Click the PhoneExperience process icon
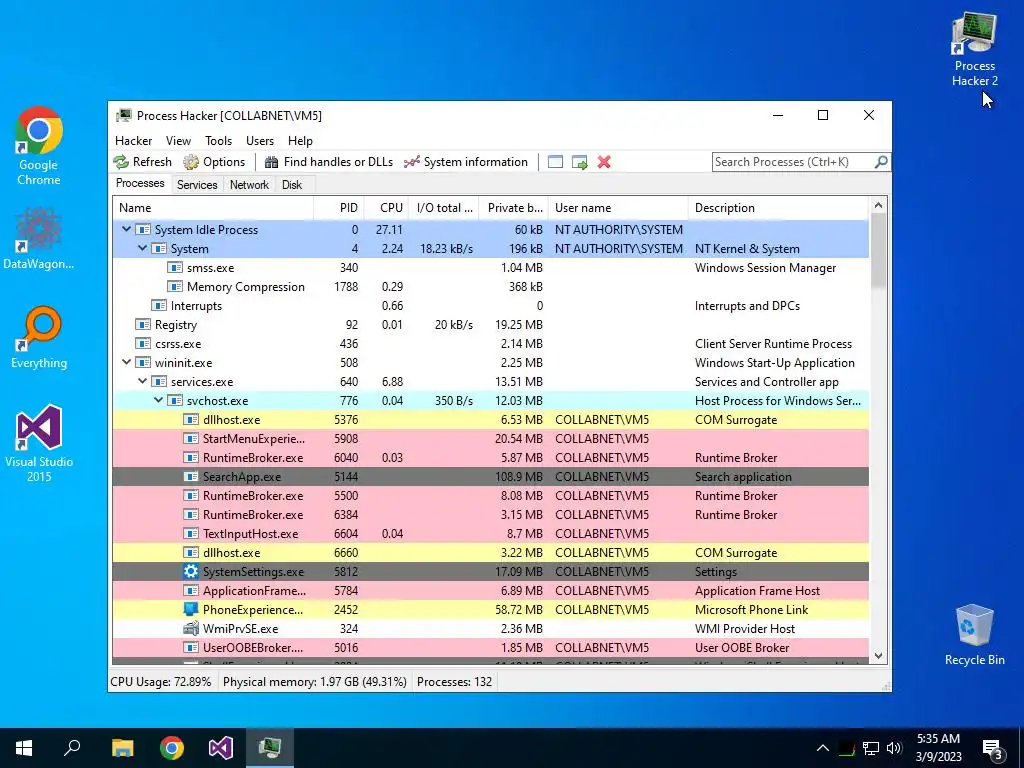This screenshot has width=1024, height=768. pos(191,609)
